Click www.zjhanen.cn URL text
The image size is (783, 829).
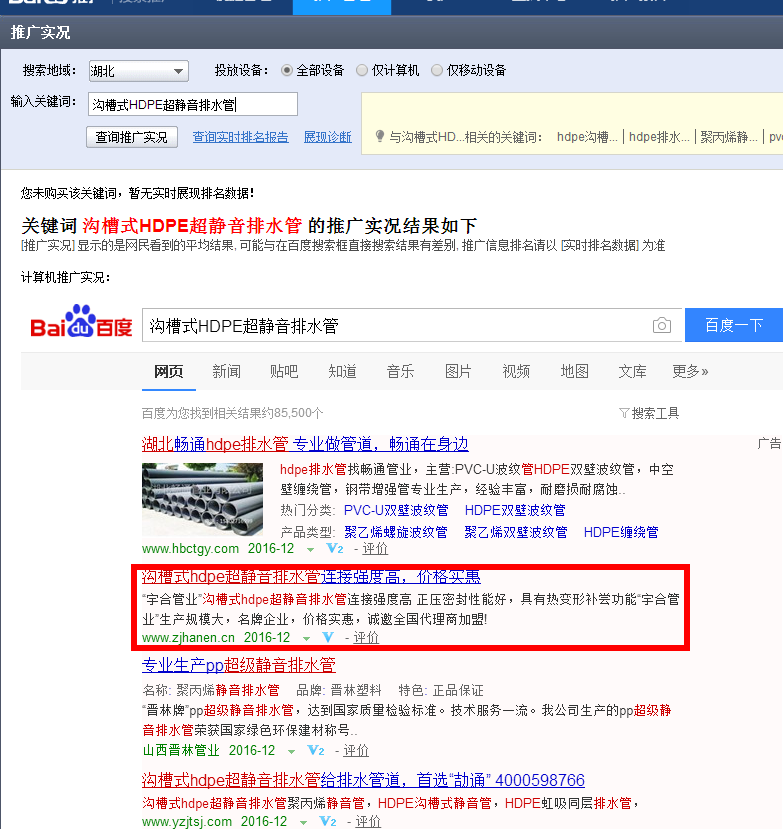tap(188, 638)
